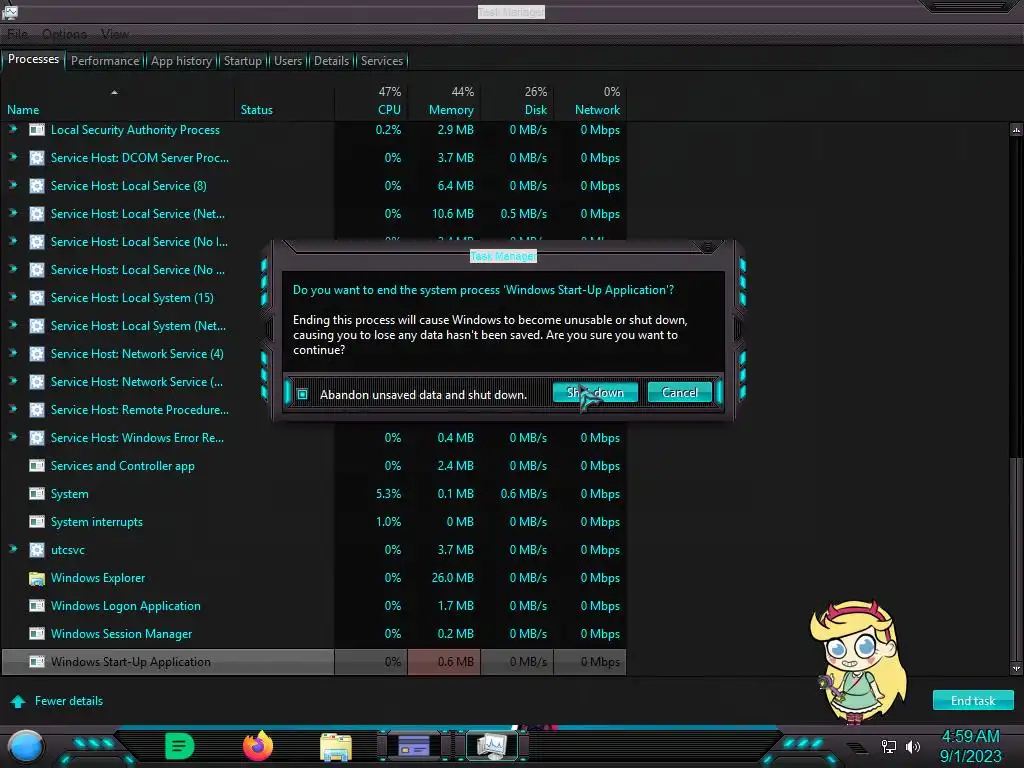Image resolution: width=1024 pixels, height=768 pixels.
Task: Click Cancel in the dialog
Action: click(680, 392)
